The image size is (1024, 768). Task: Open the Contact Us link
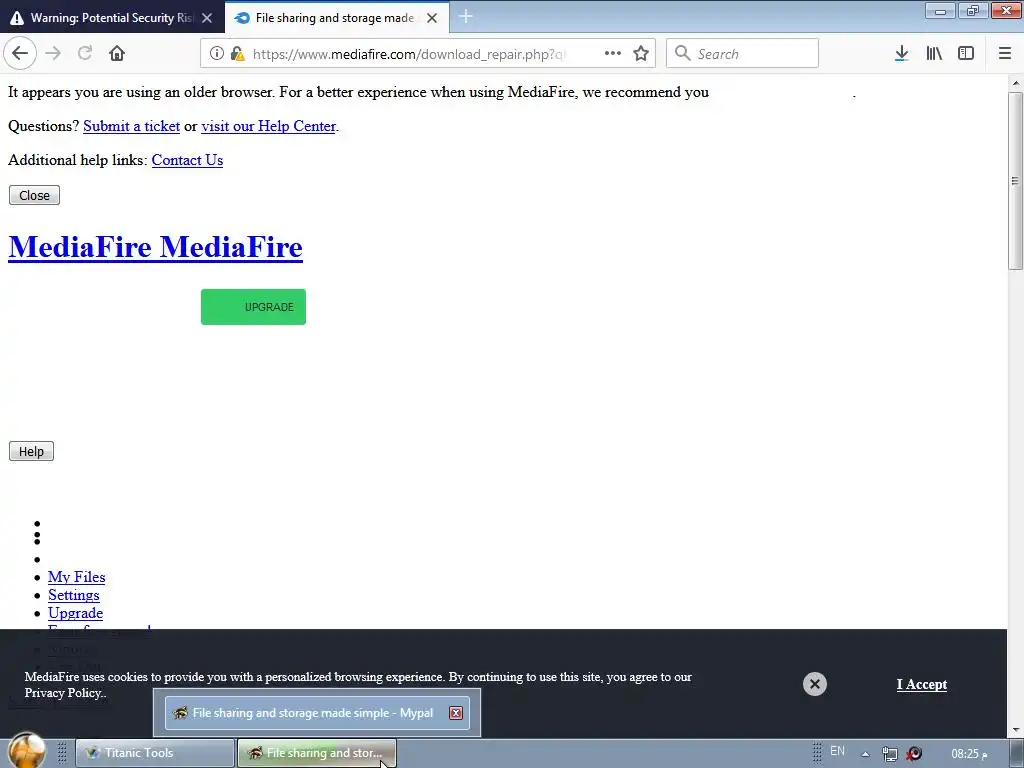click(x=187, y=160)
